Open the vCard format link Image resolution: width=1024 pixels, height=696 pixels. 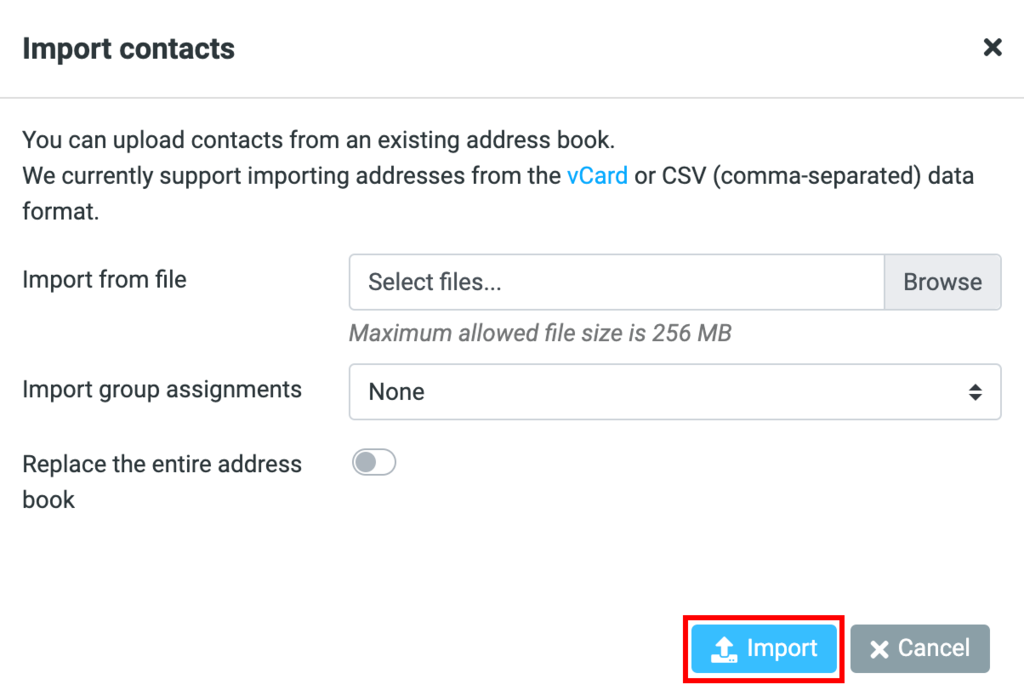point(597,175)
